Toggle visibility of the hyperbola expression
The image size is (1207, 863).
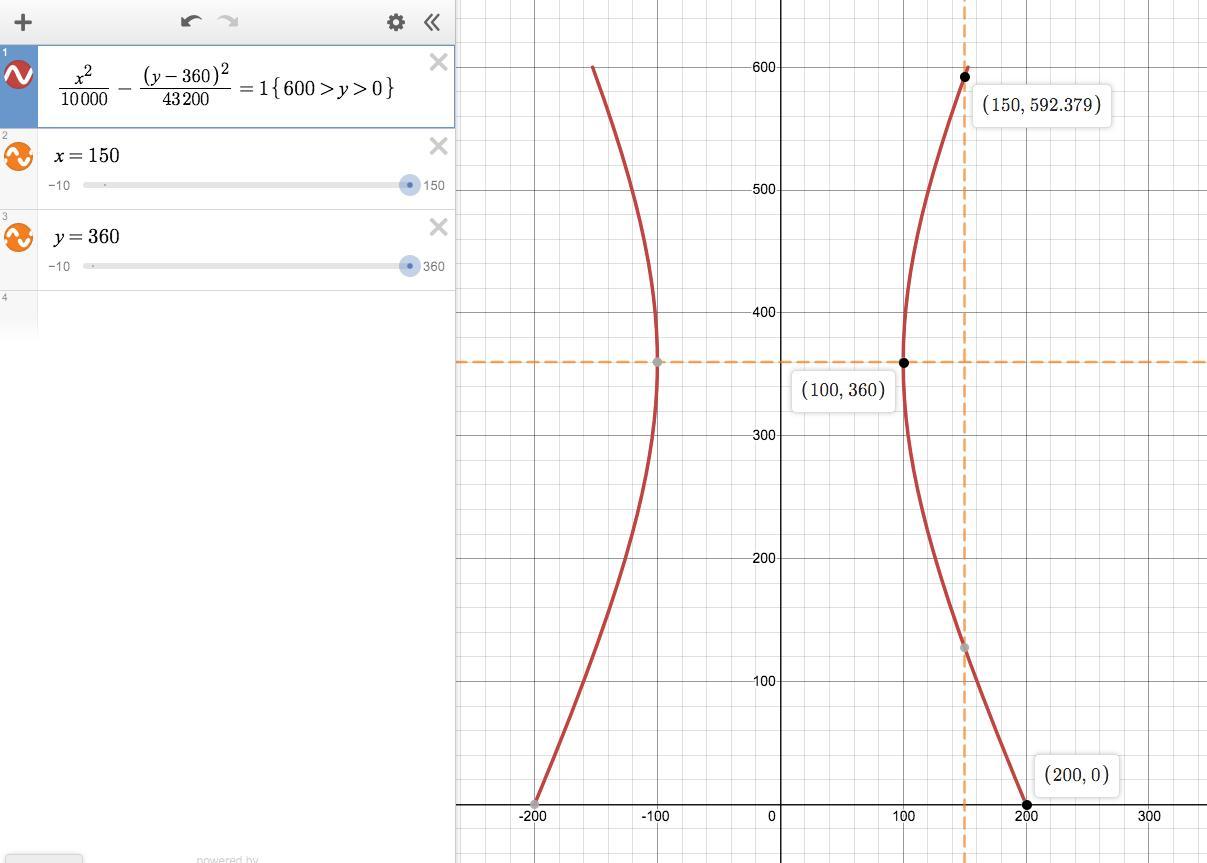[19, 75]
